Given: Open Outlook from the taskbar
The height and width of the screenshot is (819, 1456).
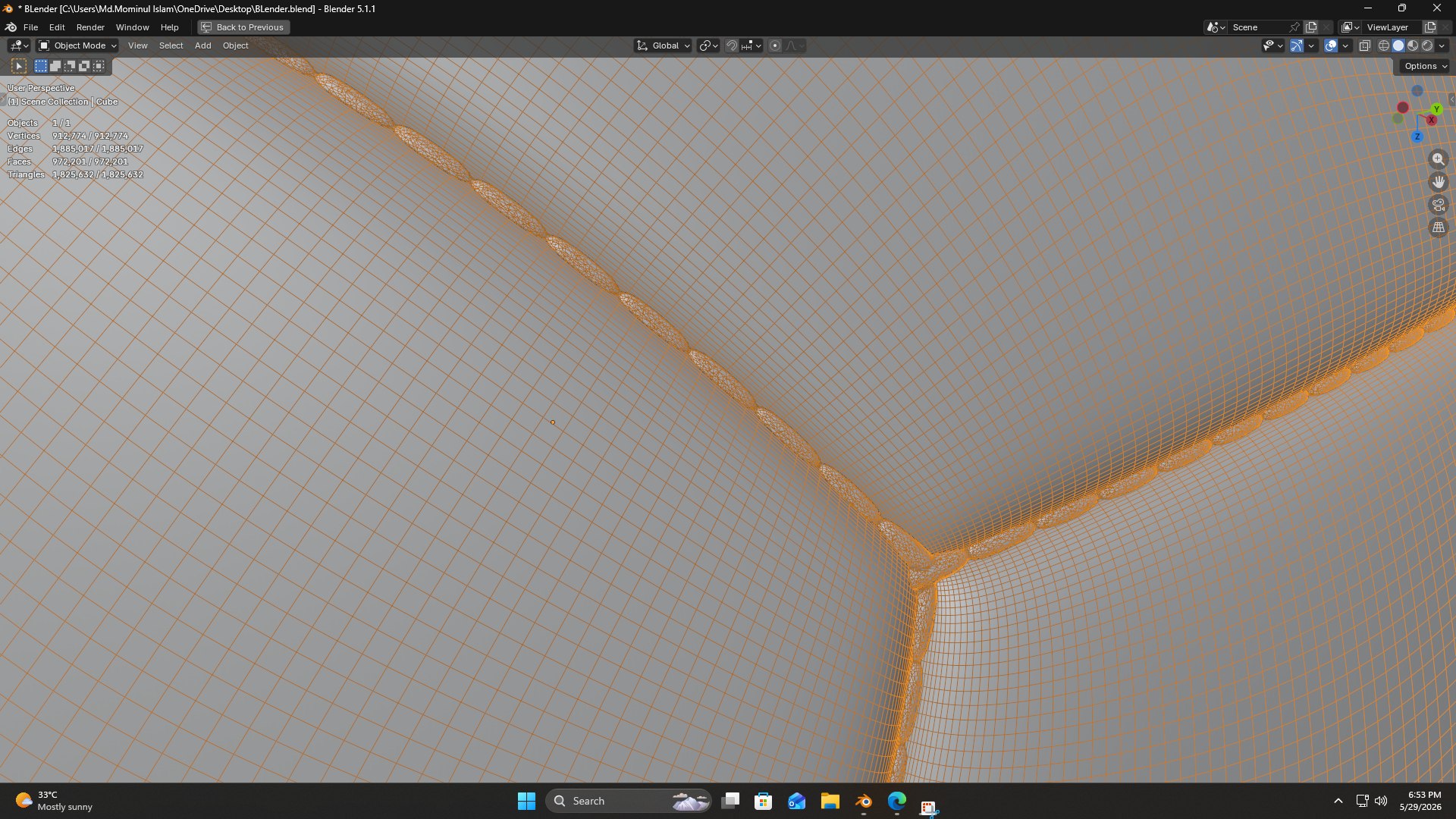Looking at the screenshot, I should point(797,801).
